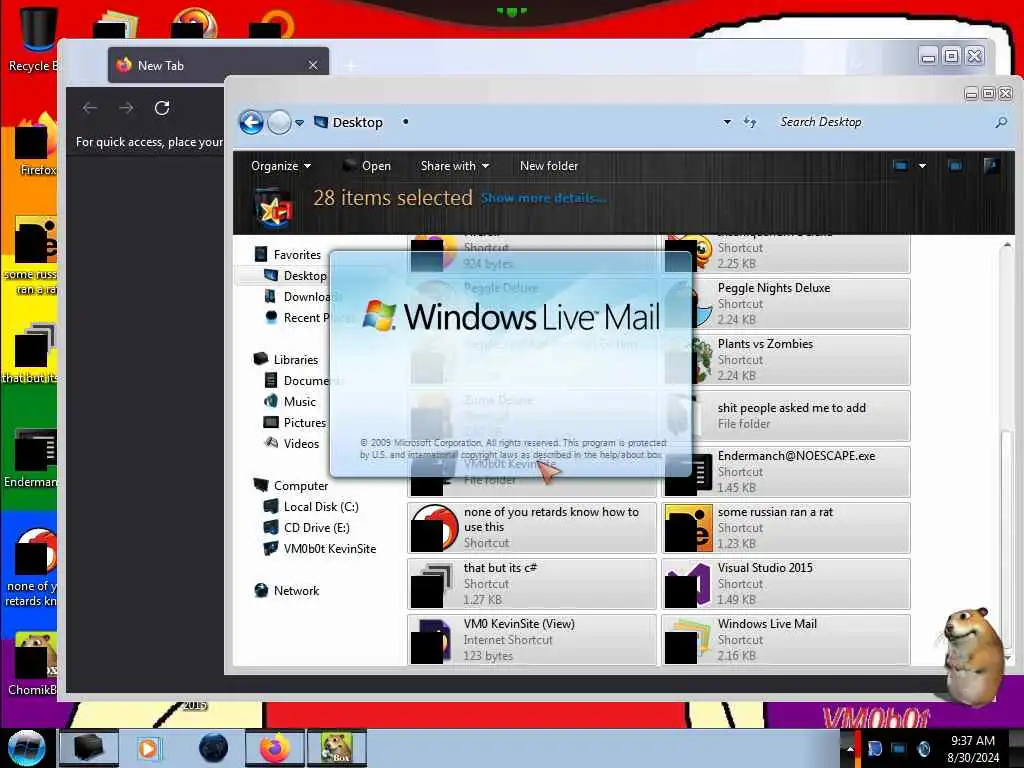Click the Windows Live Mail splash screen
Image resolution: width=1024 pixels, height=768 pixels.
point(511,364)
